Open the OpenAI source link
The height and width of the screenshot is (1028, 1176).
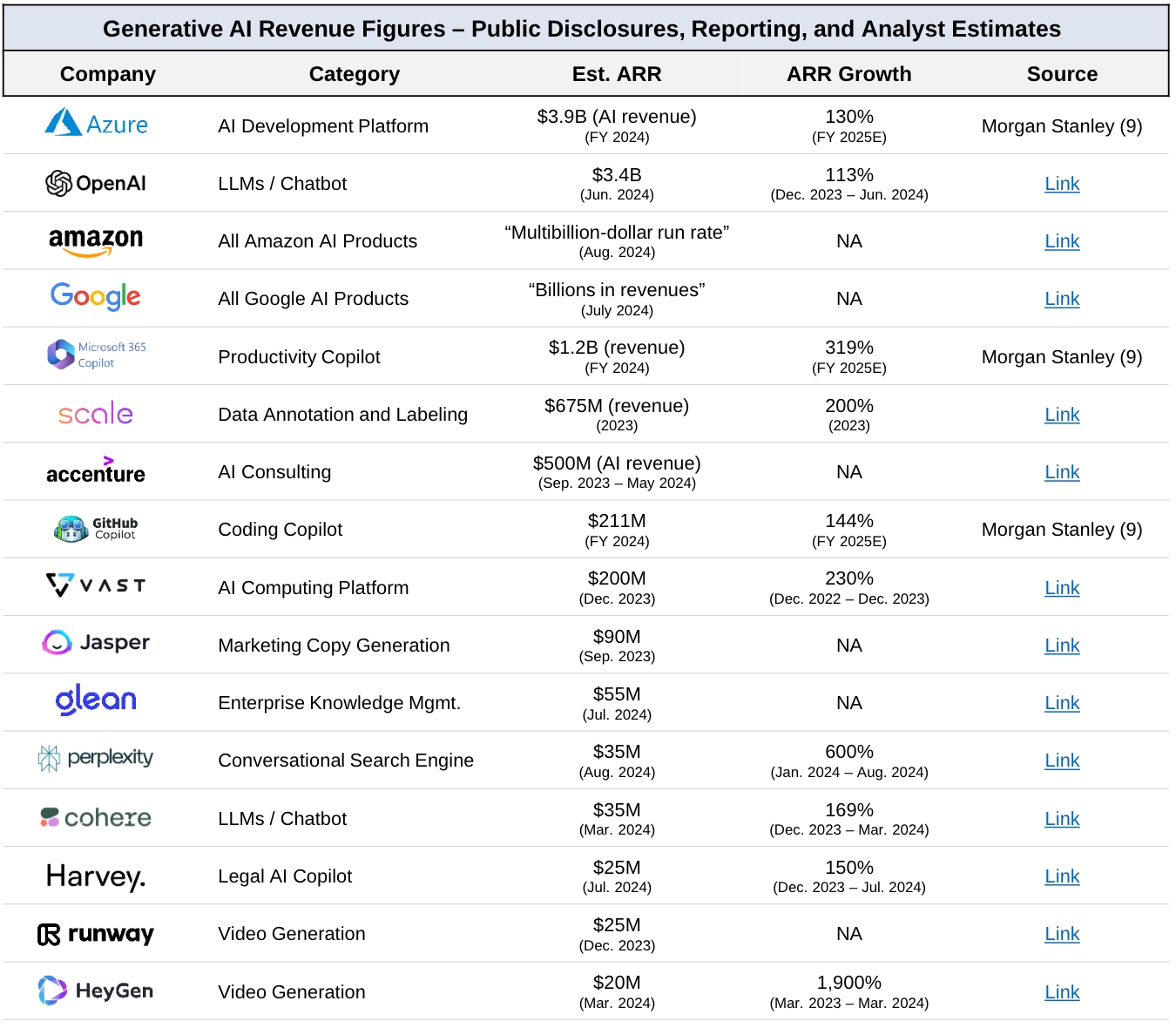1061,184
